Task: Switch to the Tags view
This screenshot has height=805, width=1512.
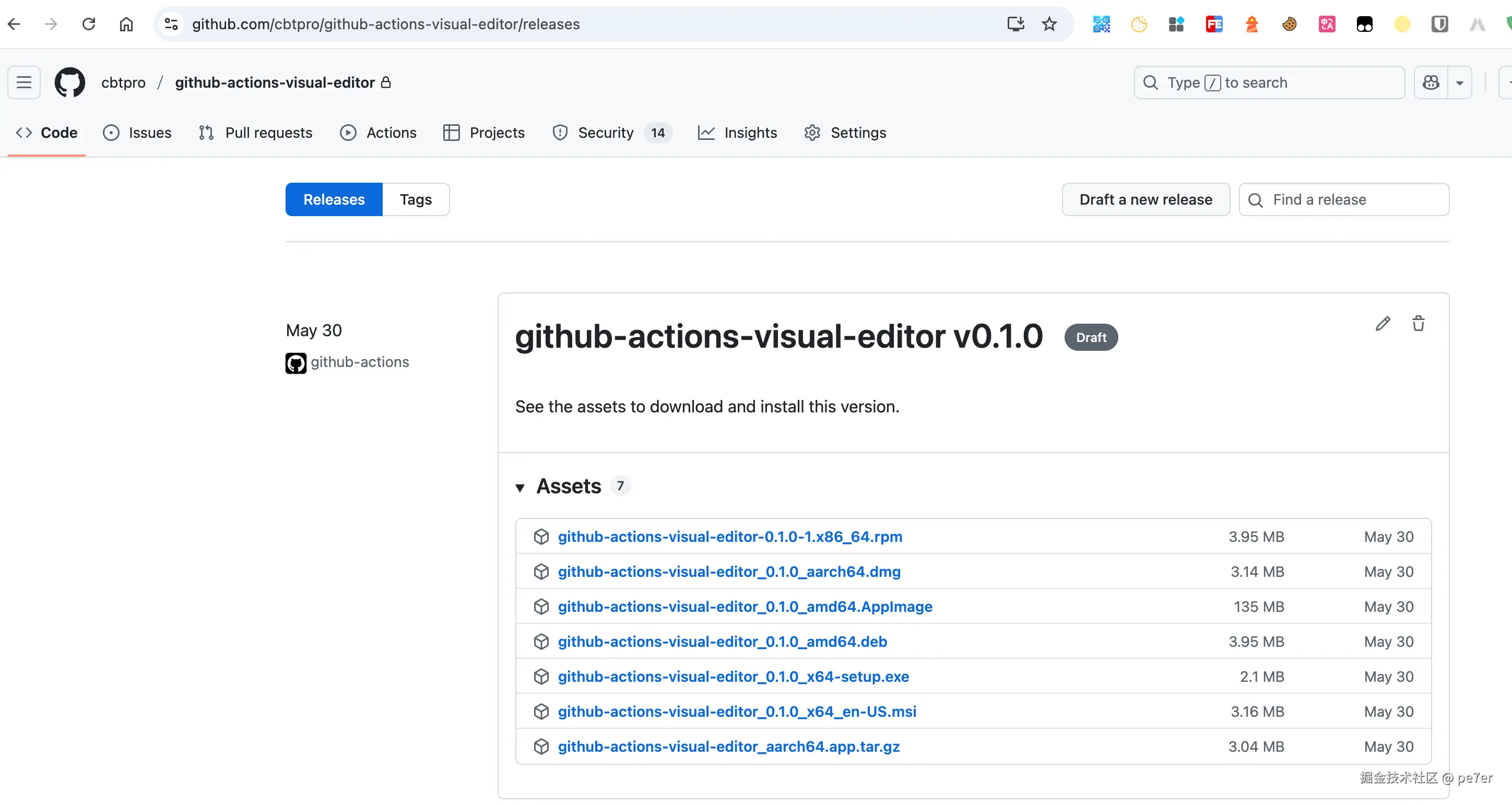Action: point(416,199)
